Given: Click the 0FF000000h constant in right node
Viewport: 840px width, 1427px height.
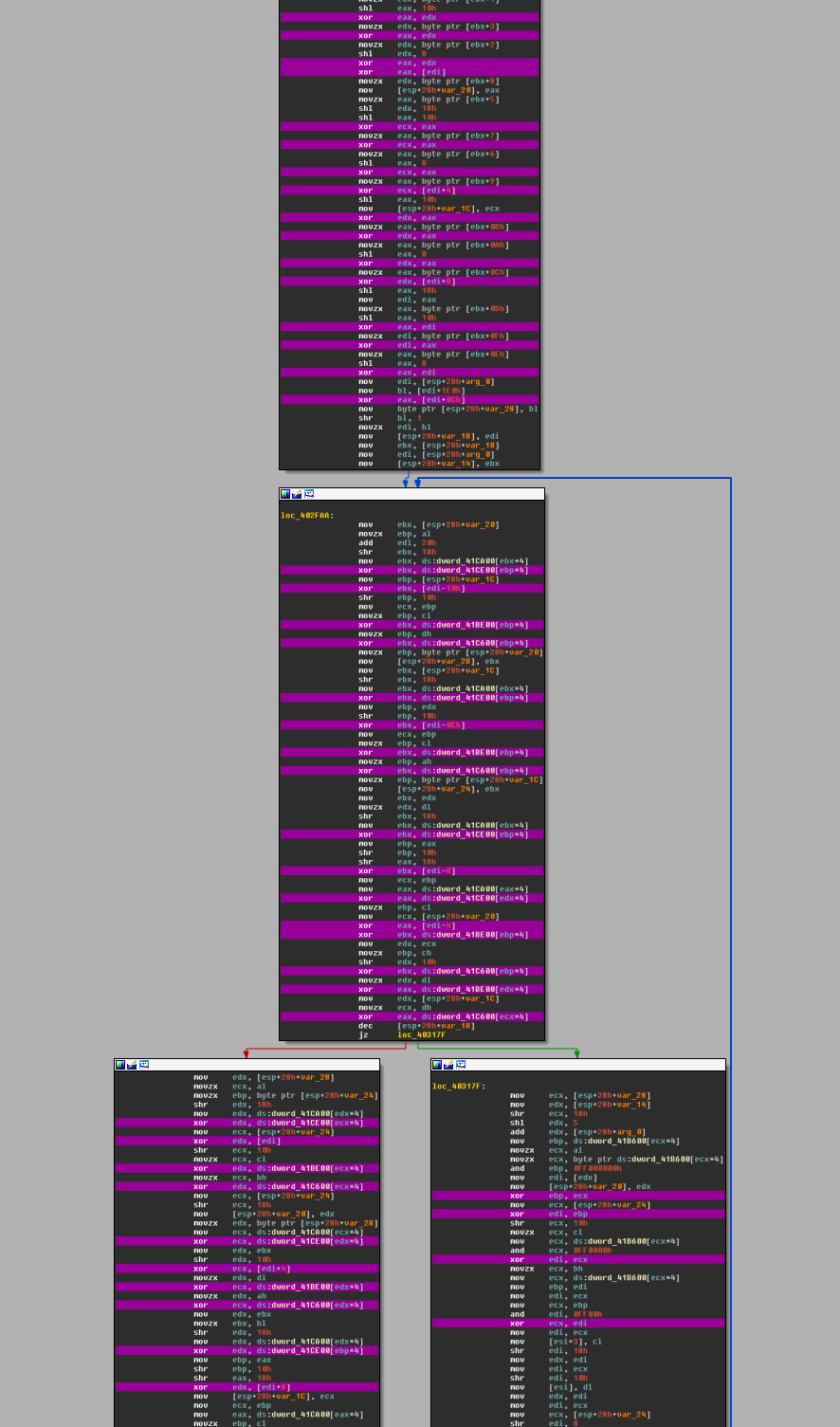Looking at the screenshot, I should pyautogui.click(x=597, y=1168).
